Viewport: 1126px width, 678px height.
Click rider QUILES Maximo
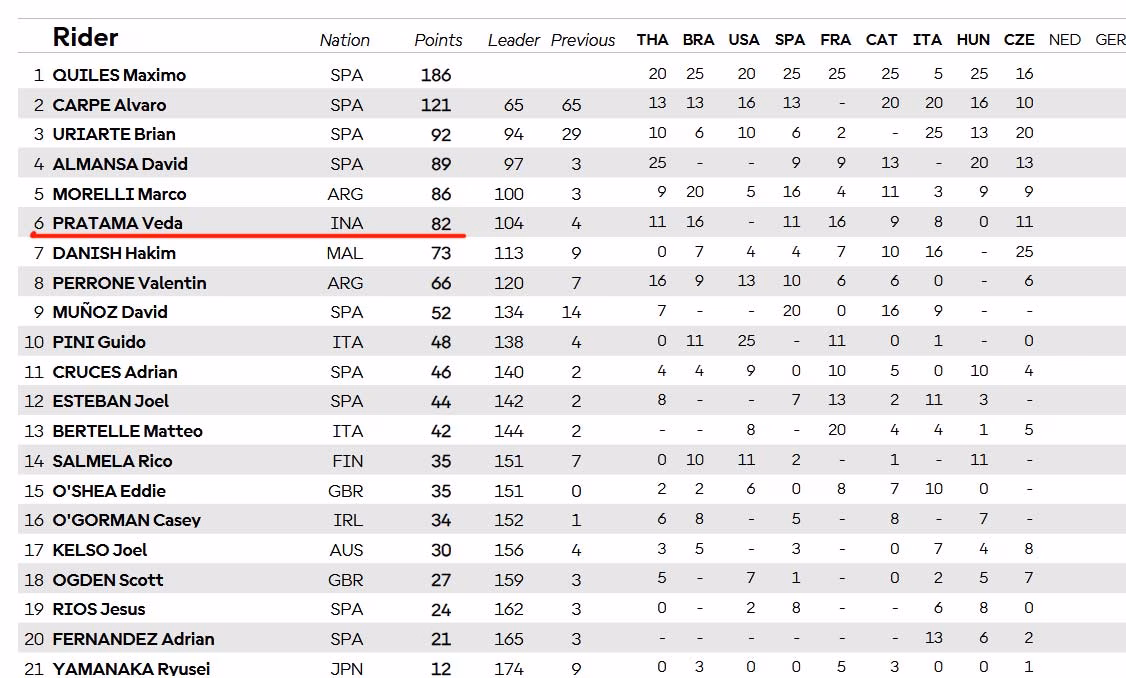click(119, 75)
